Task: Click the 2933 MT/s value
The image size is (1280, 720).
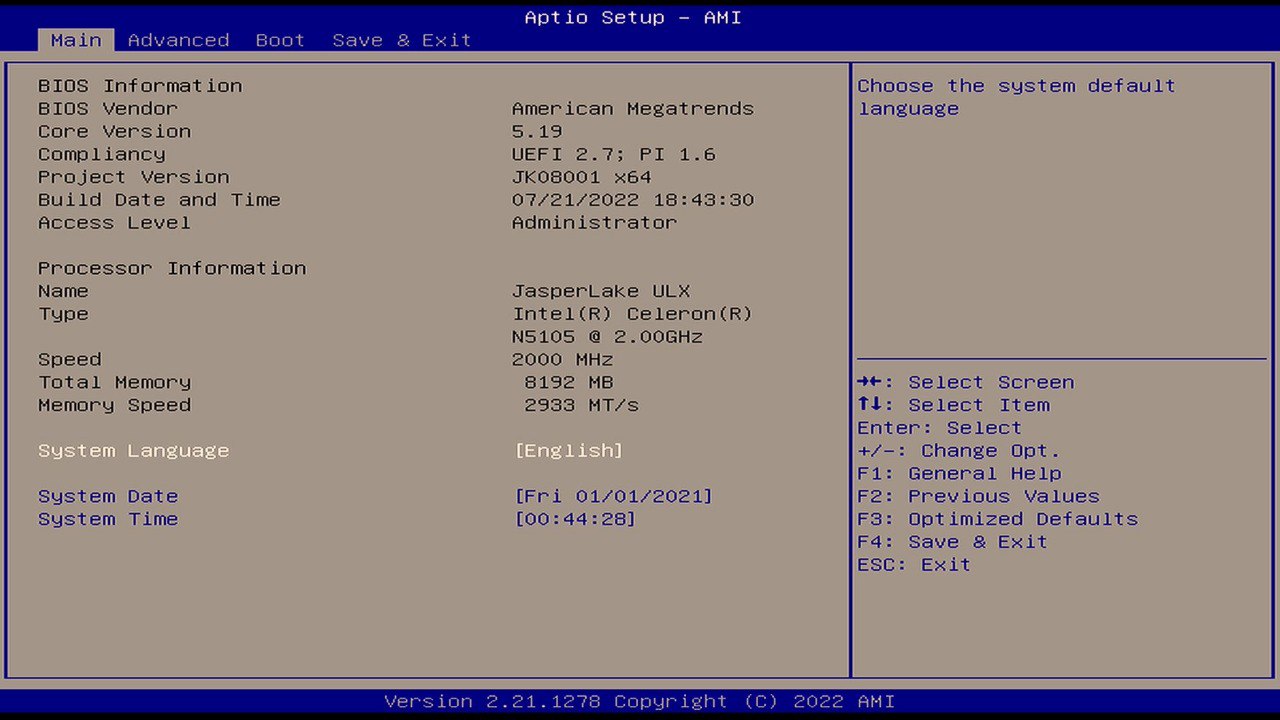Action: point(582,405)
